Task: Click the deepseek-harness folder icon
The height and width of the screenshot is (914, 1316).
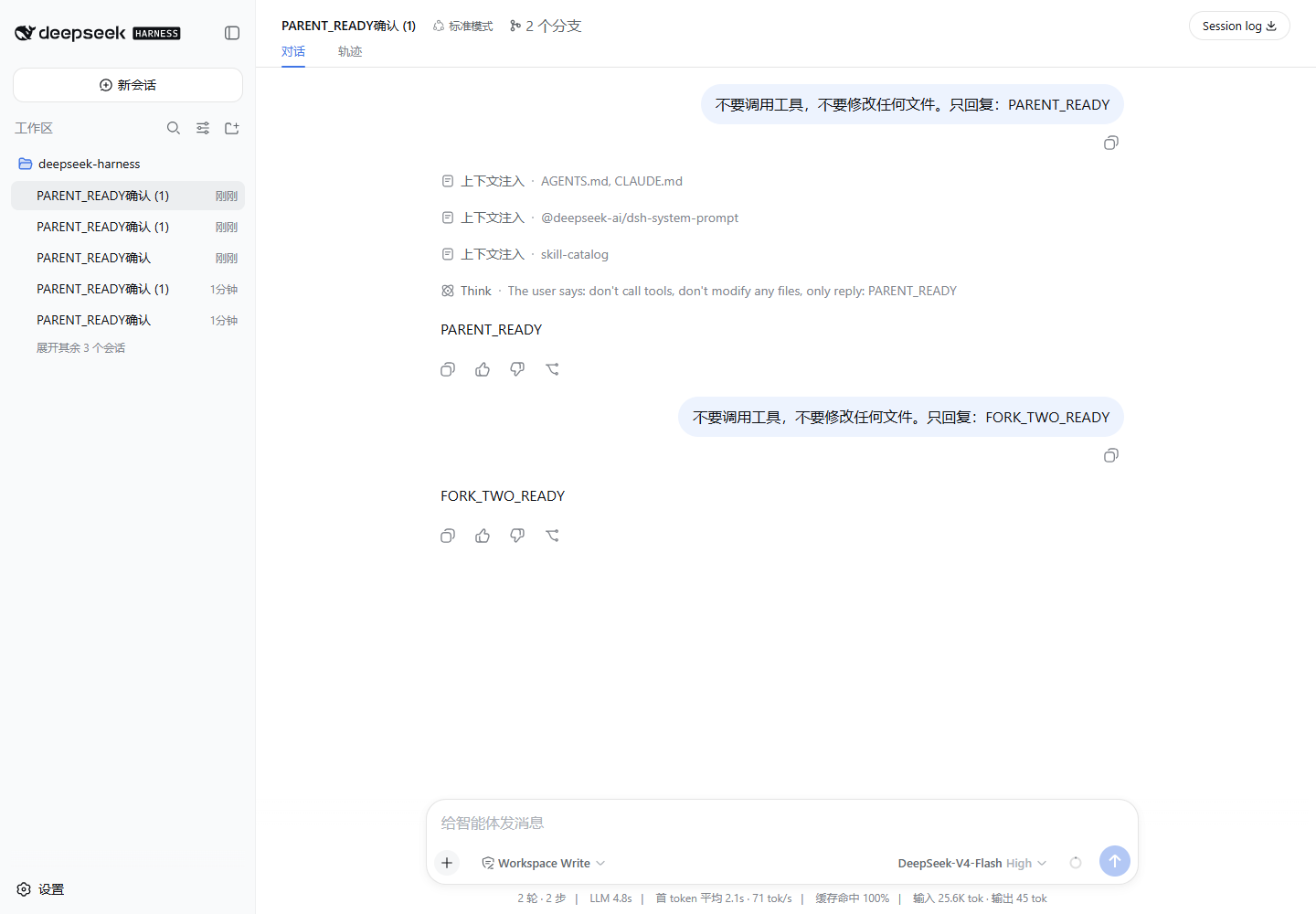Action: pyautogui.click(x=26, y=164)
